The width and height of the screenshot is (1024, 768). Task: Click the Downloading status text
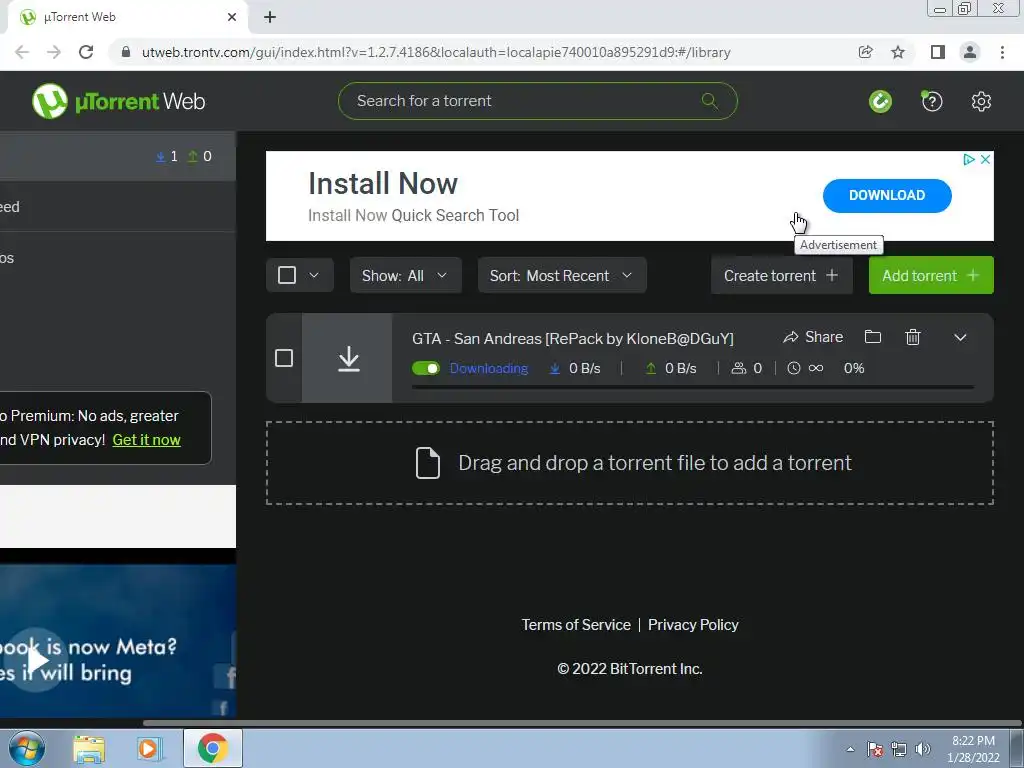pyautogui.click(x=488, y=368)
